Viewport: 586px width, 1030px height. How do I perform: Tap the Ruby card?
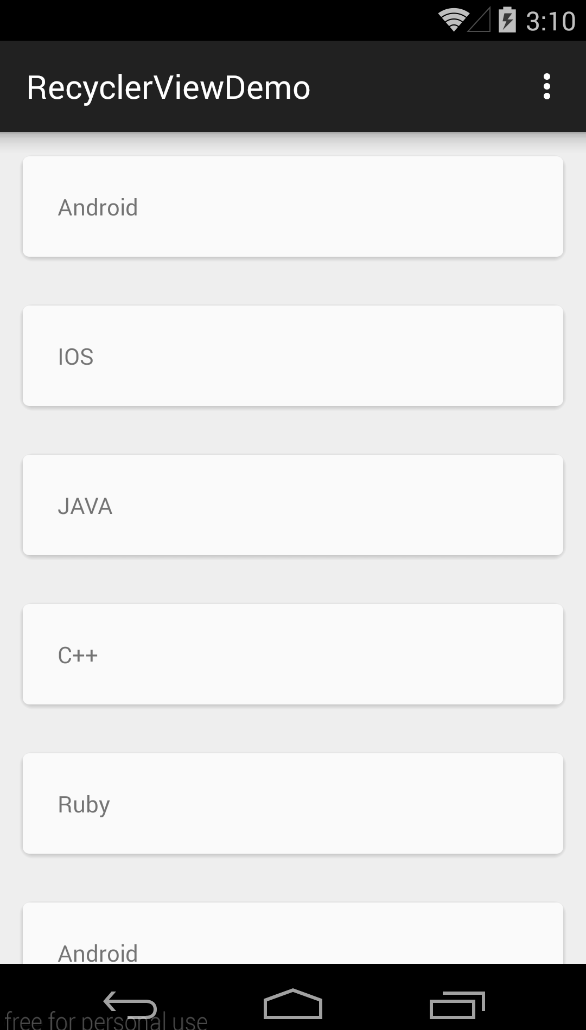click(293, 803)
